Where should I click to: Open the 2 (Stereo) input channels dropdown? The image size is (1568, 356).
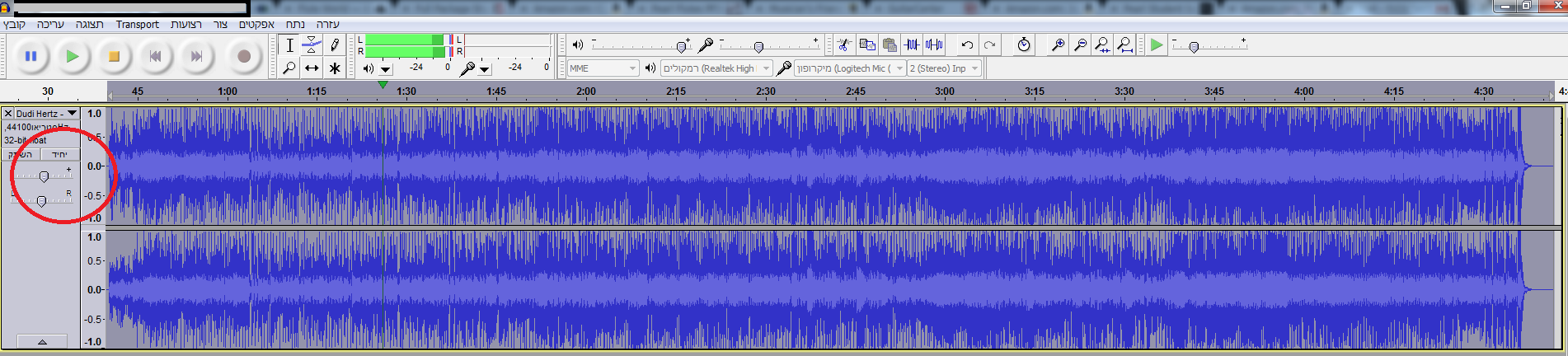pyautogui.click(x=944, y=68)
